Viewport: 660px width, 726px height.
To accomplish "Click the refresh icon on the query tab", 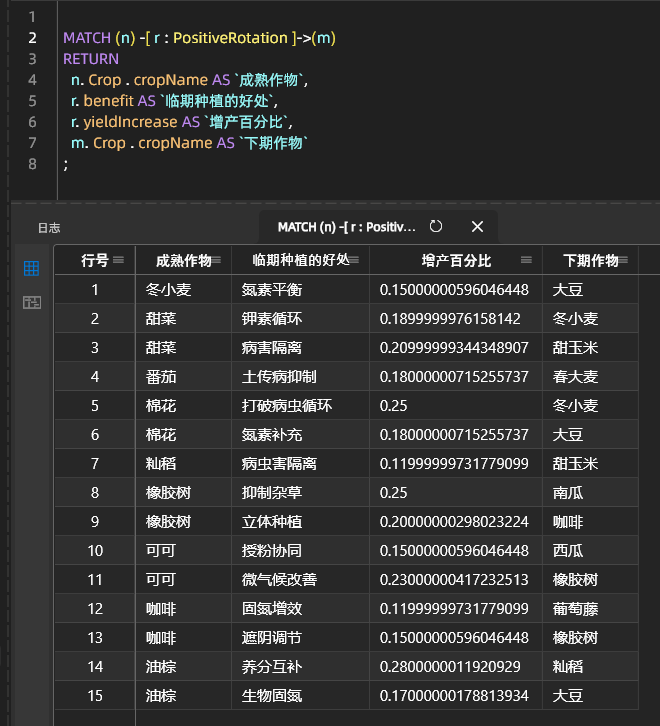I will (x=436, y=227).
